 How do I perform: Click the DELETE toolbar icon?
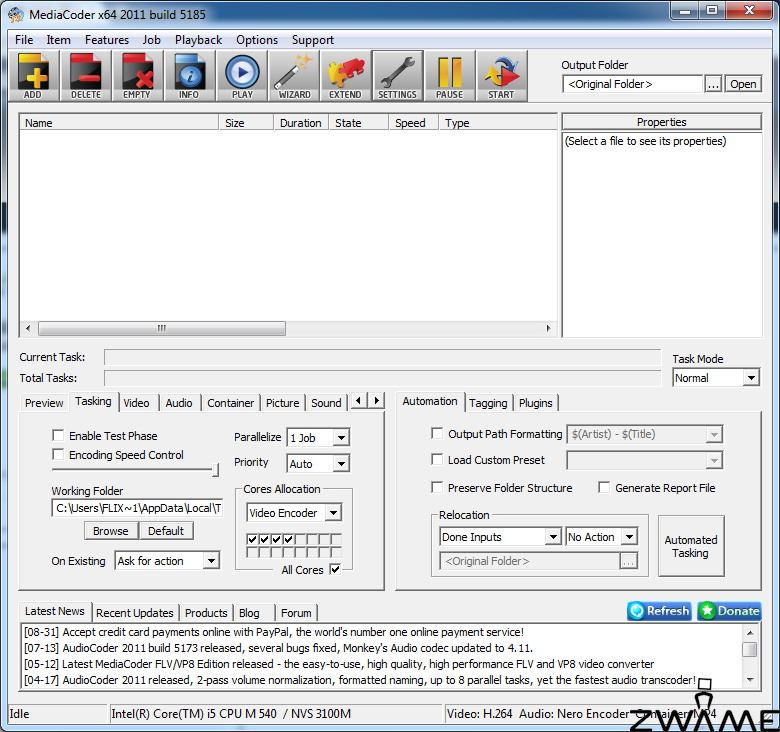coord(86,76)
